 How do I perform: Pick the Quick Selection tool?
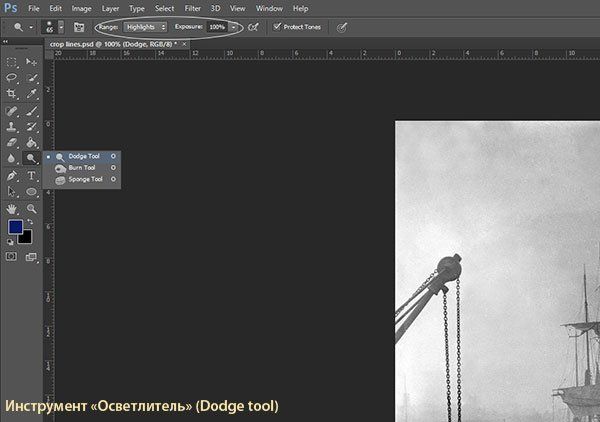coord(31,78)
